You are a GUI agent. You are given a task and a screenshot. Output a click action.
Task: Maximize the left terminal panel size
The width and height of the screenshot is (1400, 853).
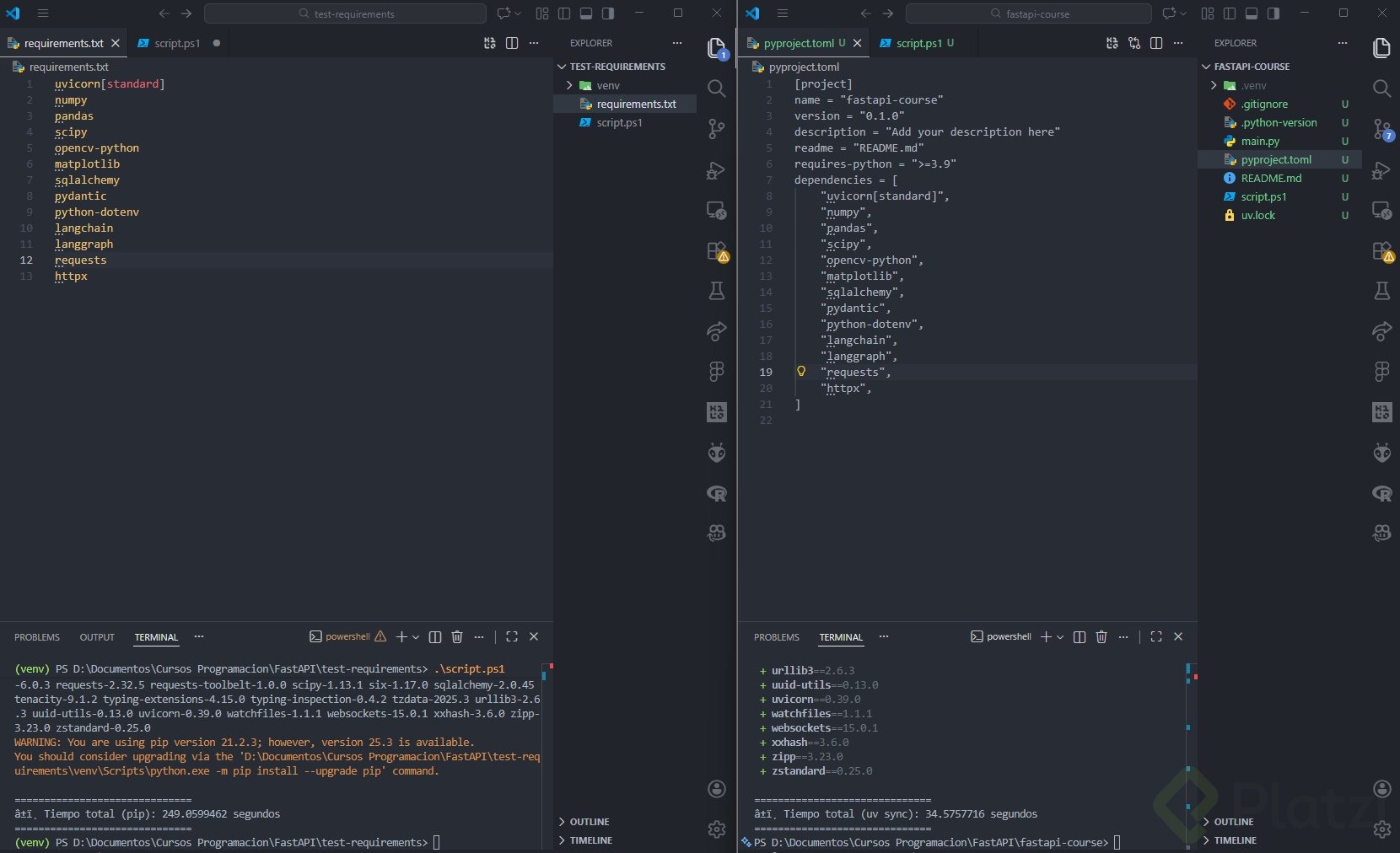click(x=512, y=637)
